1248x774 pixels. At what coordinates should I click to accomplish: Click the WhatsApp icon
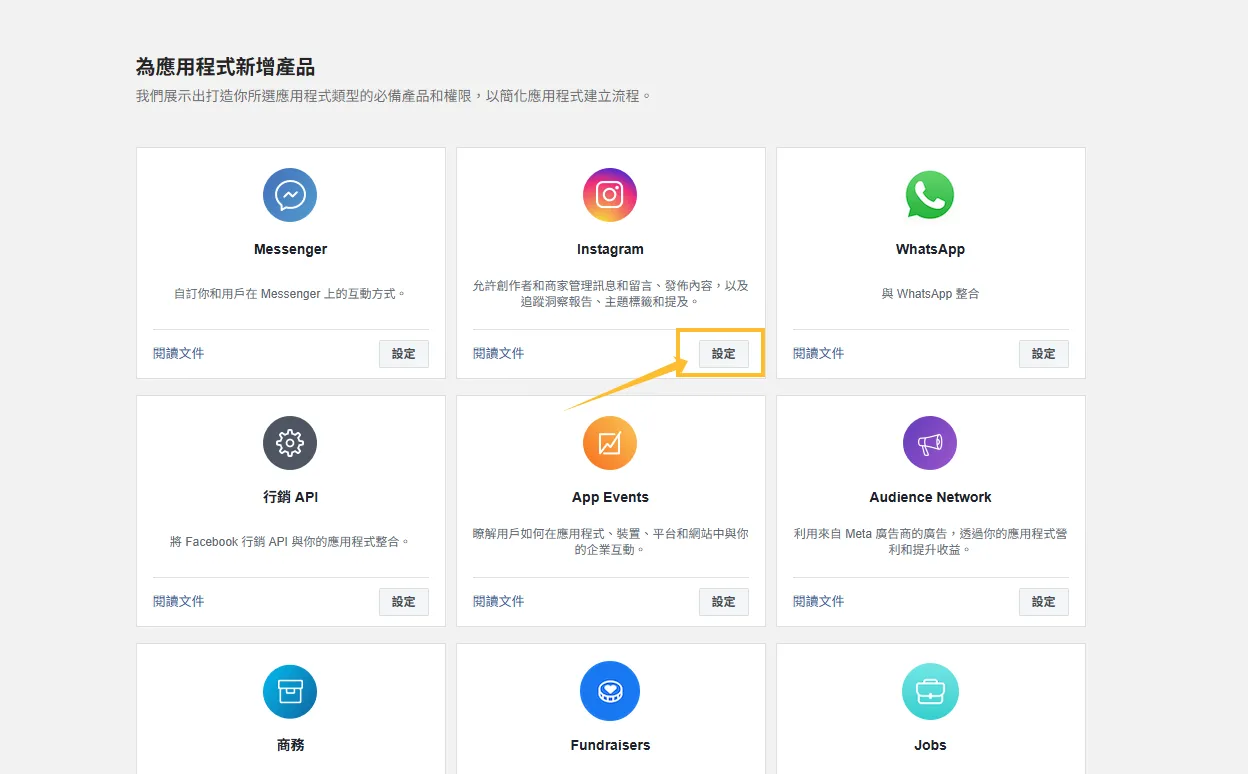tap(930, 195)
